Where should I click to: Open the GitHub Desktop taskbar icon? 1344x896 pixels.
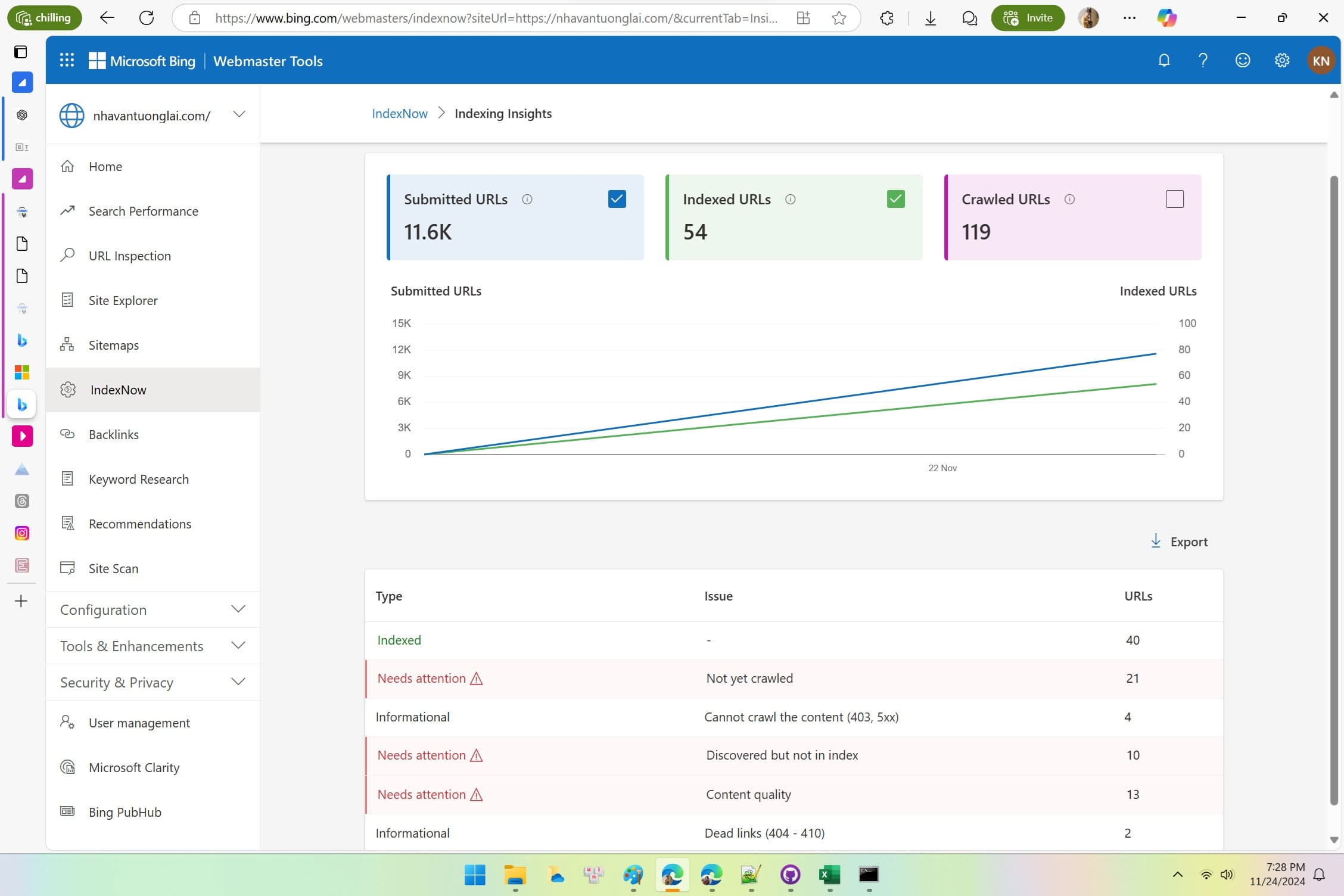(790, 875)
